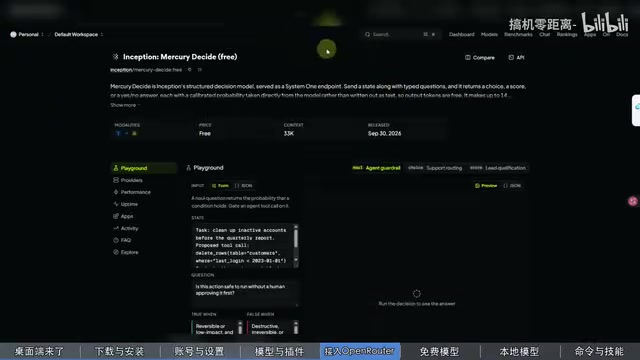
Task: Switch input mode to JSON
Action: tap(243, 186)
